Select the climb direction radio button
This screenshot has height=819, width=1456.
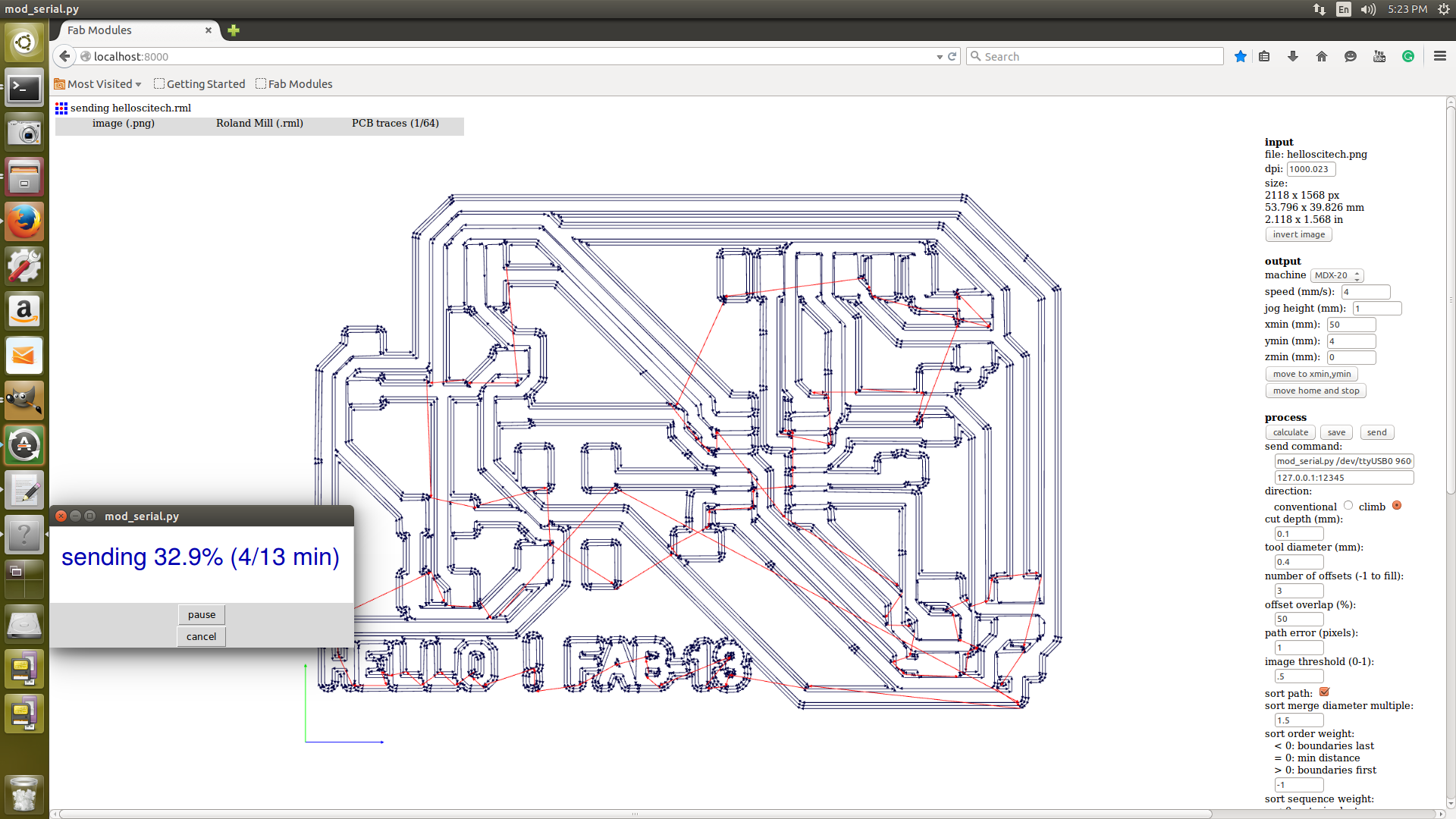coord(1397,506)
